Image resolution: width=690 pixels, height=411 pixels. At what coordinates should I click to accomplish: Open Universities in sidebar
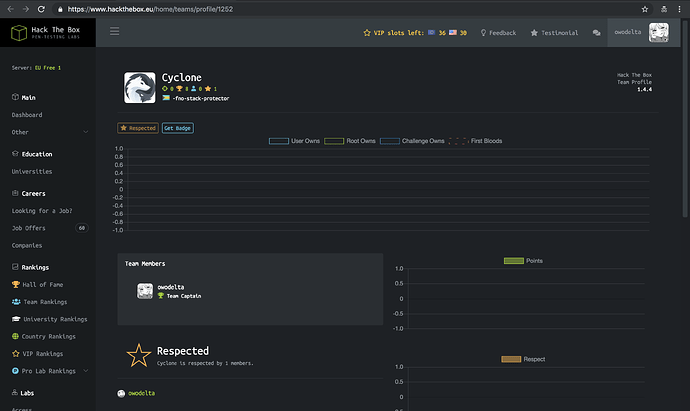(x=32, y=172)
